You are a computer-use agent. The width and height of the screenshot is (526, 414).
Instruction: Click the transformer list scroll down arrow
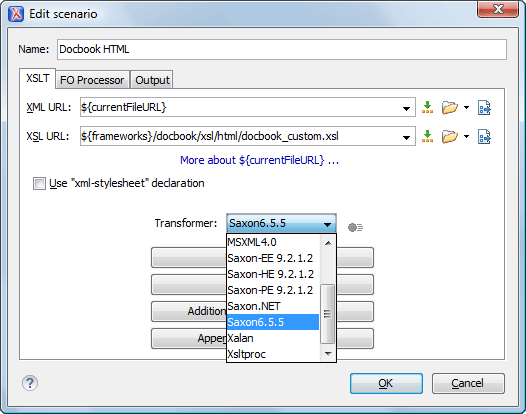tap(328, 354)
